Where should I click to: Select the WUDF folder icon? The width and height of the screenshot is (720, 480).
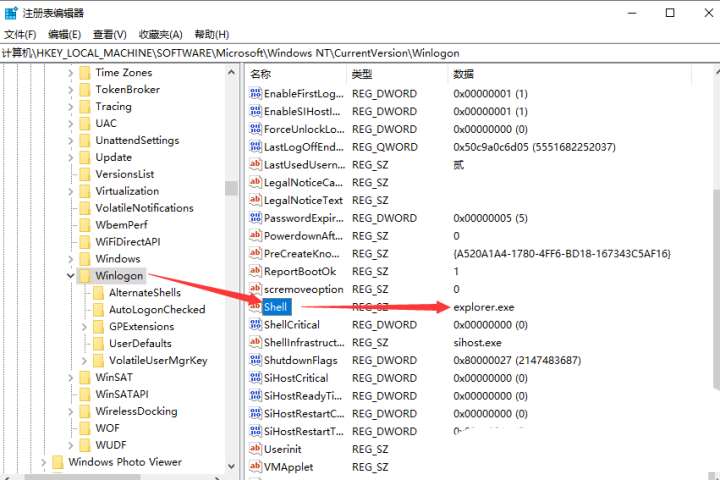85,445
